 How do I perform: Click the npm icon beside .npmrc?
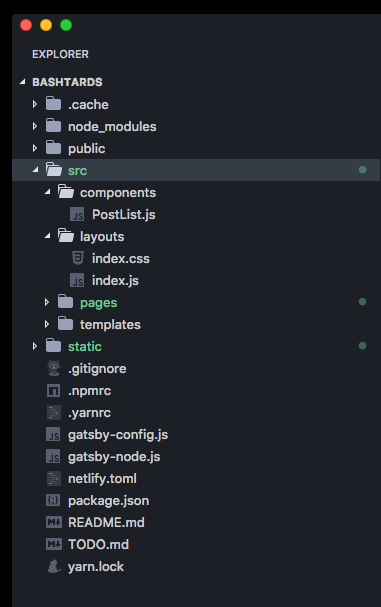(x=53, y=391)
